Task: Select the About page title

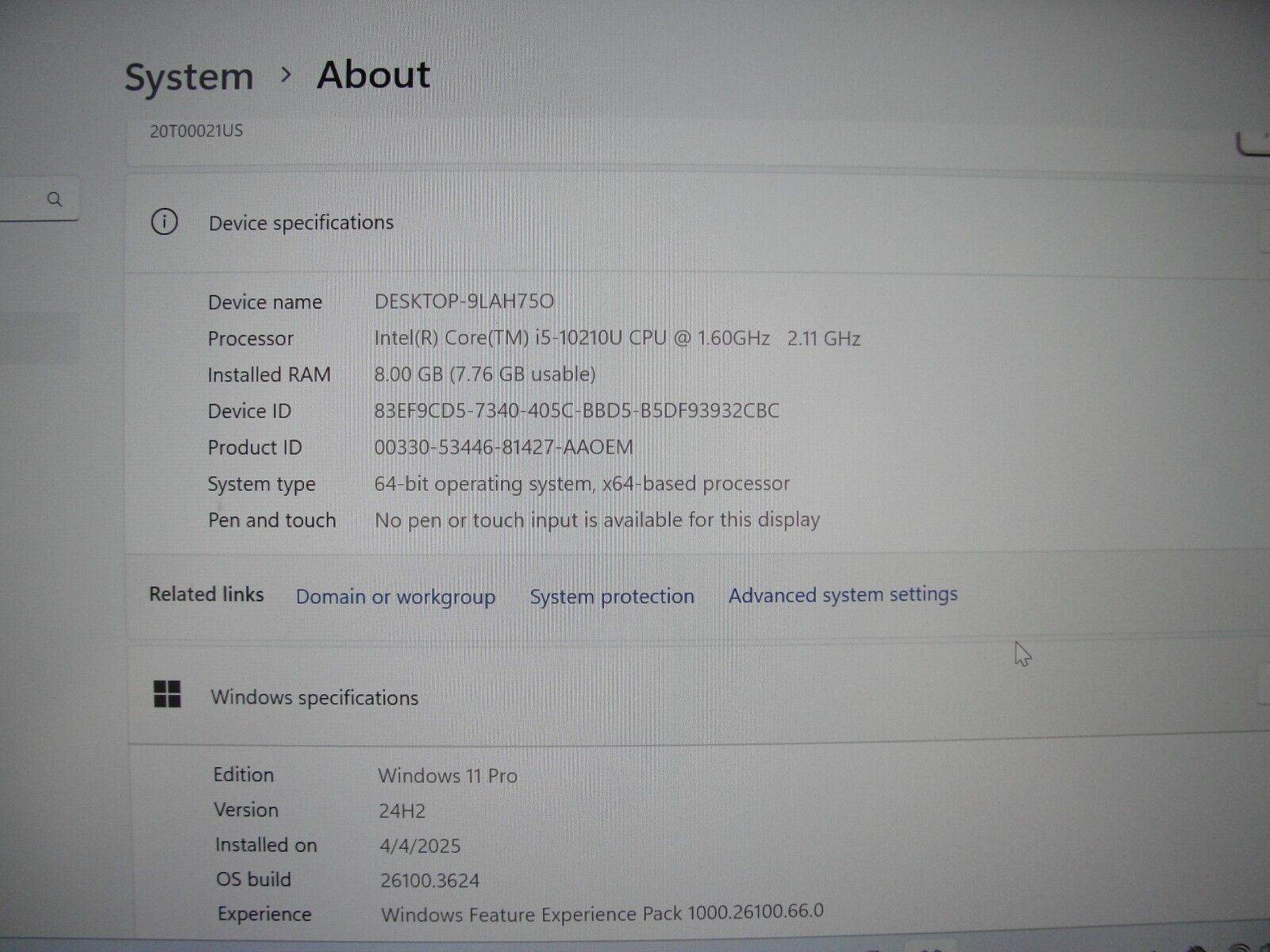Action: (373, 74)
